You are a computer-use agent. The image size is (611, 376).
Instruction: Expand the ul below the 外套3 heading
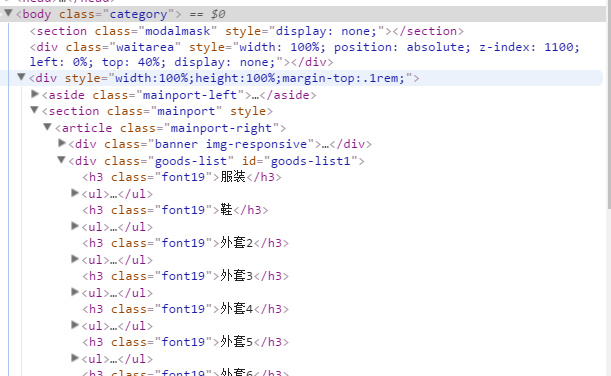(75, 292)
